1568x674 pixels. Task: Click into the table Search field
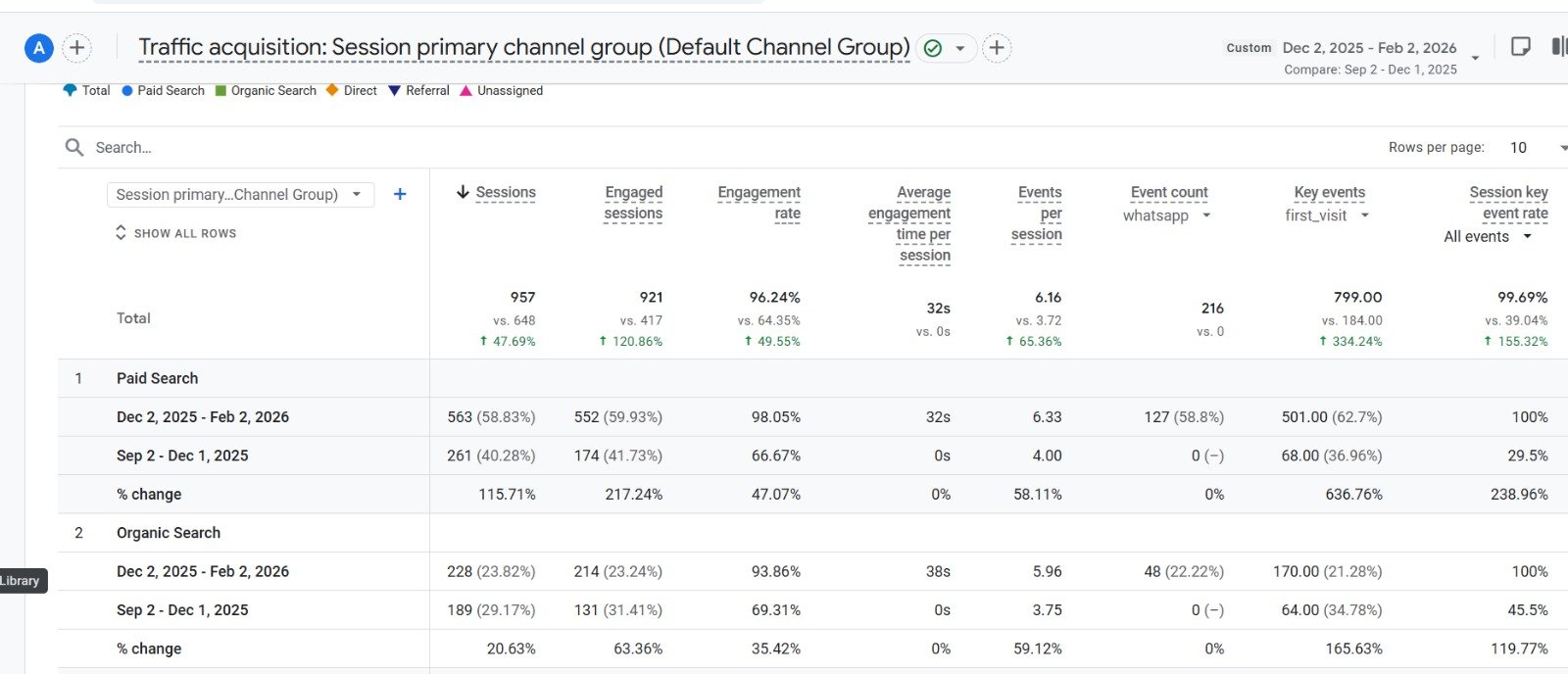[x=392, y=148]
